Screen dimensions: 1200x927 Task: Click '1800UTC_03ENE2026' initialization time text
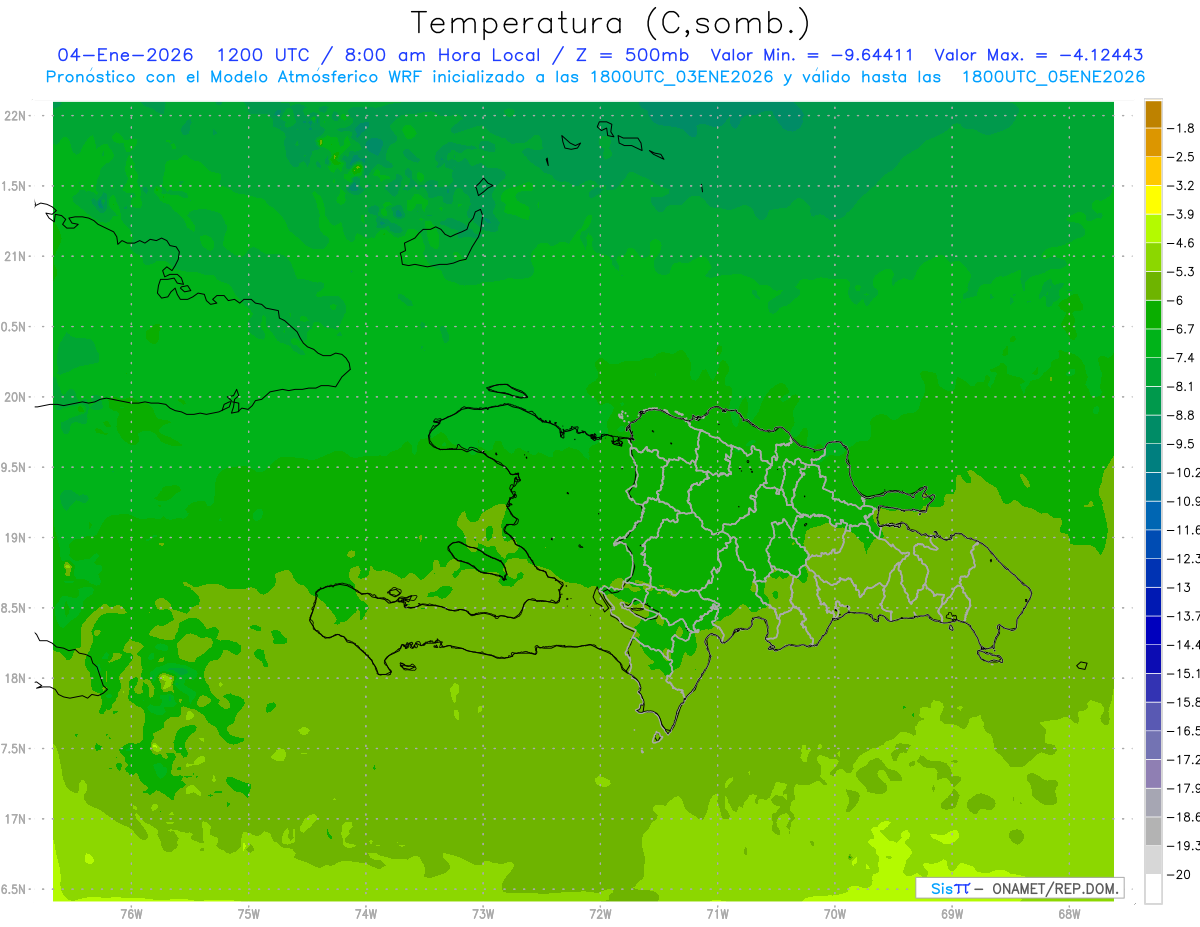click(681, 77)
